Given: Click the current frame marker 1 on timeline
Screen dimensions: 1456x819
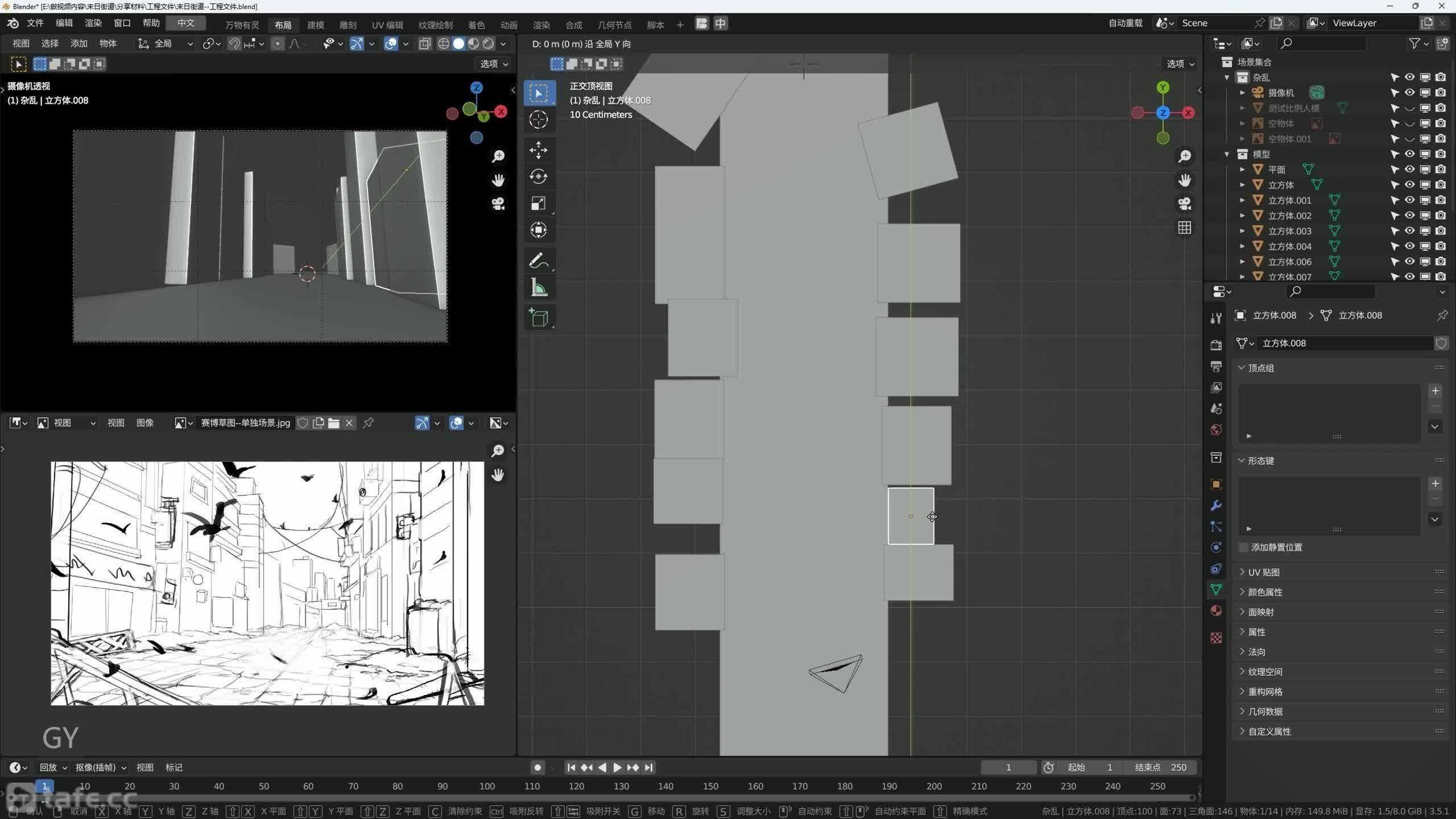Looking at the screenshot, I should tap(44, 787).
